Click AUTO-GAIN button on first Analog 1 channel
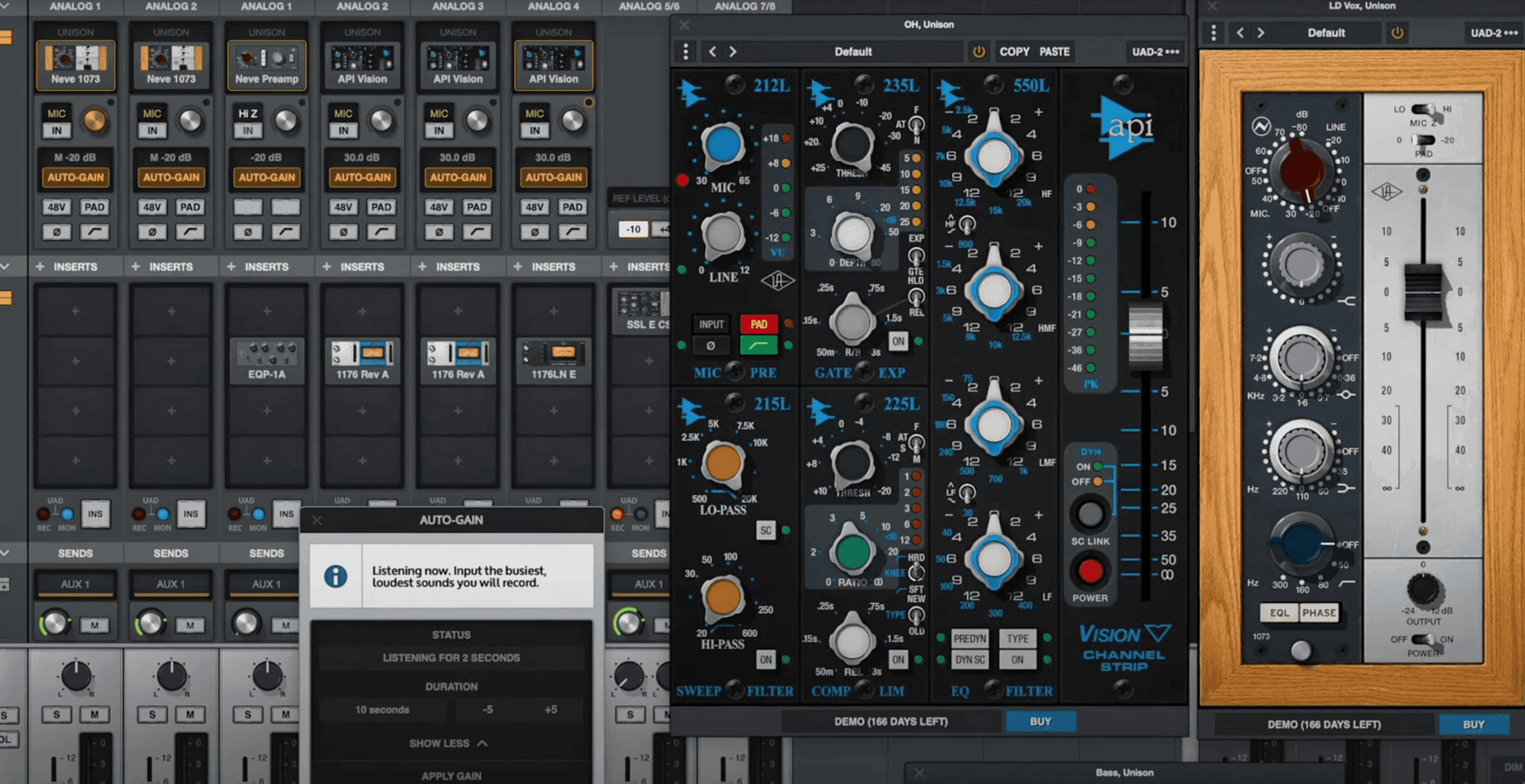Viewport: 1525px width, 784px height. coord(75,177)
